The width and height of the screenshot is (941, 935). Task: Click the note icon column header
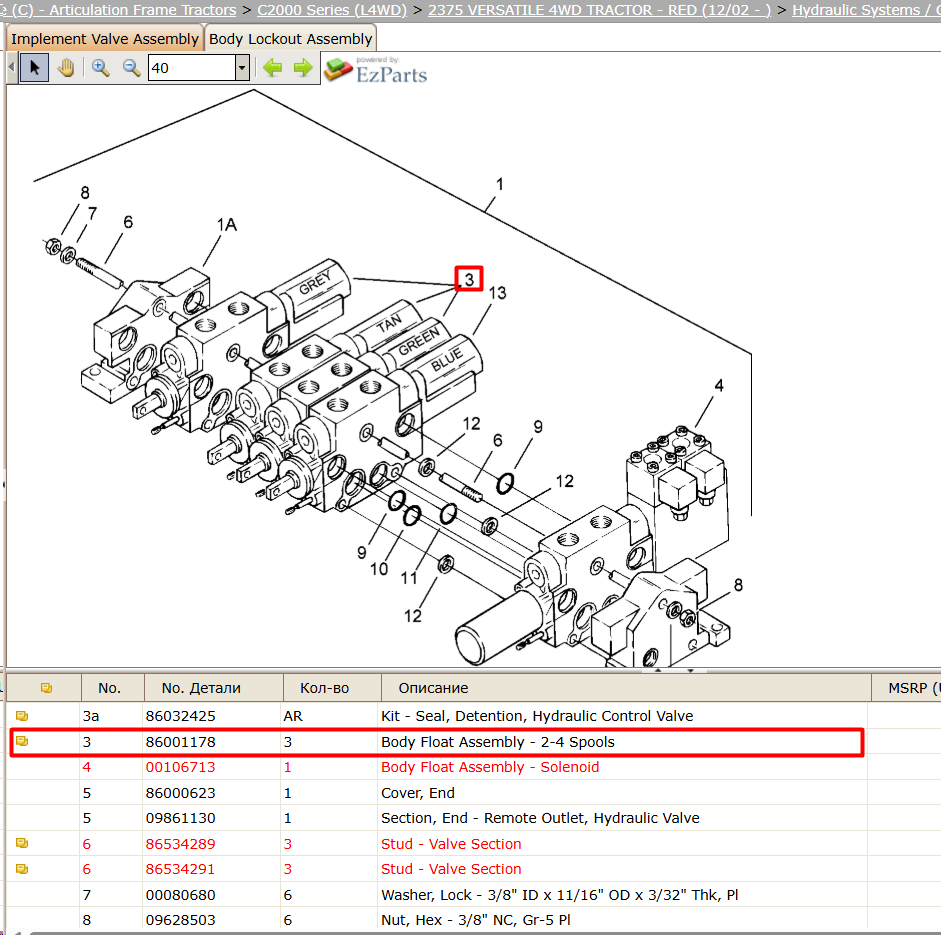tap(46, 688)
